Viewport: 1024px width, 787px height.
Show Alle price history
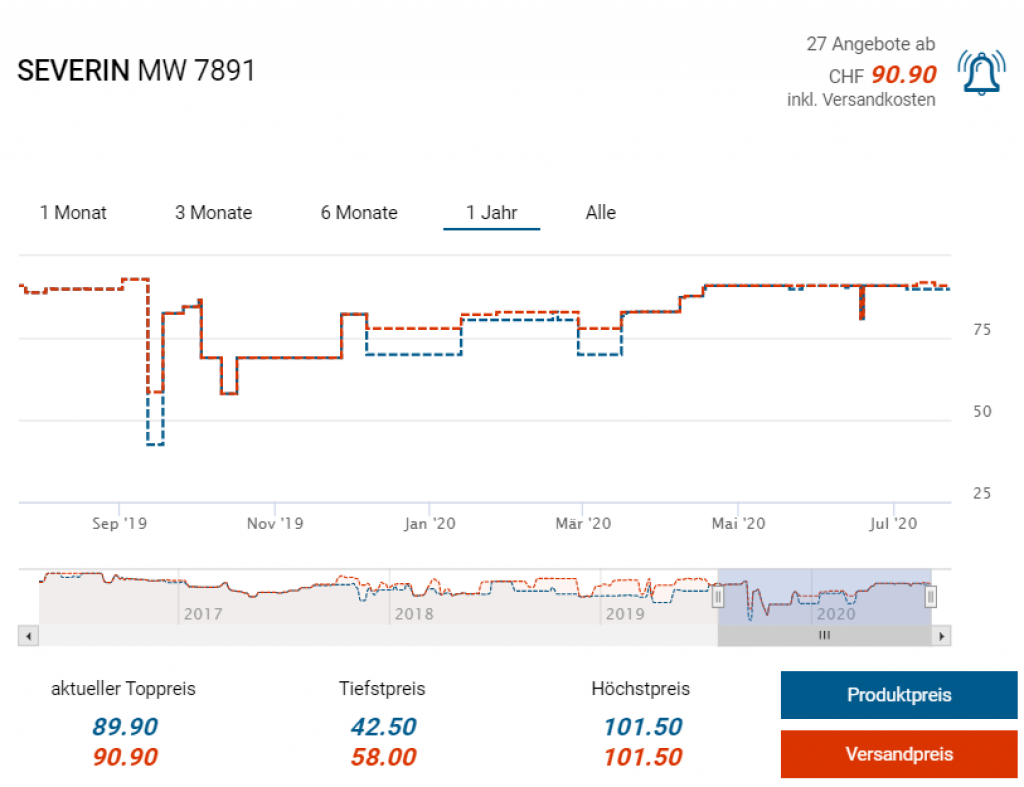point(601,213)
